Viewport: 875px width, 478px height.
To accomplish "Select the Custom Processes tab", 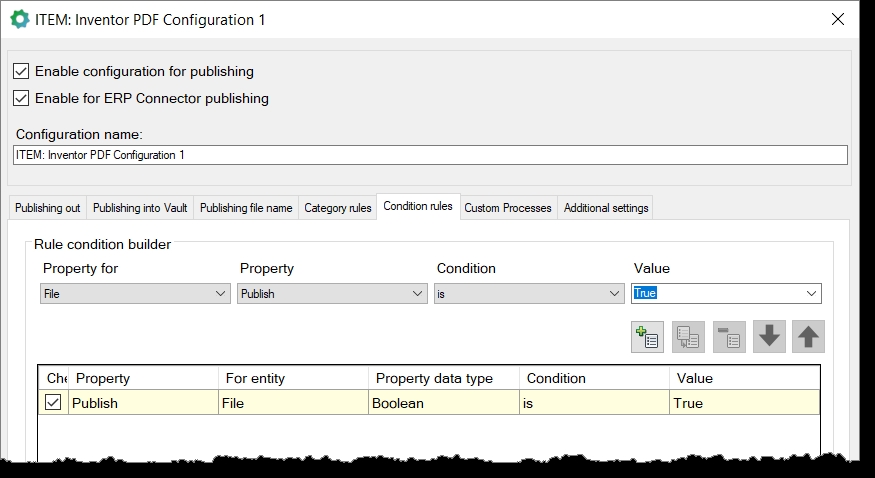I will 507,208.
